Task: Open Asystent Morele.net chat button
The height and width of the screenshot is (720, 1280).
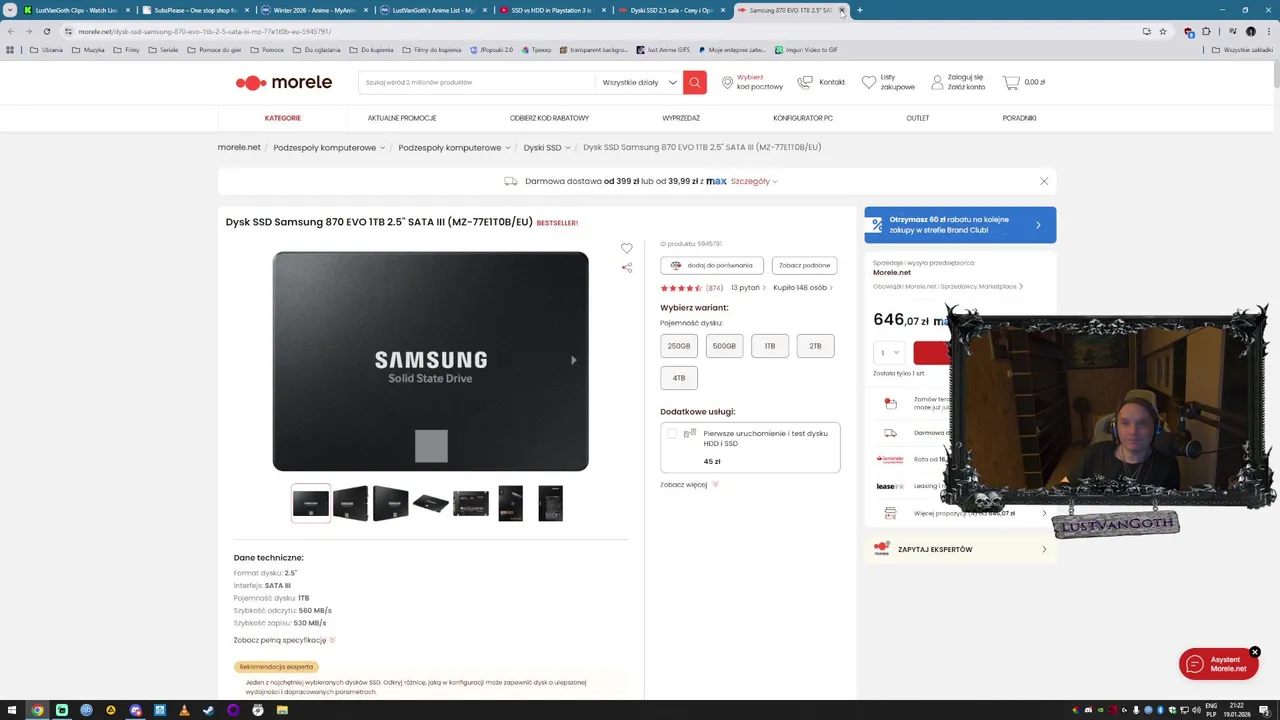Action: click(x=1218, y=664)
